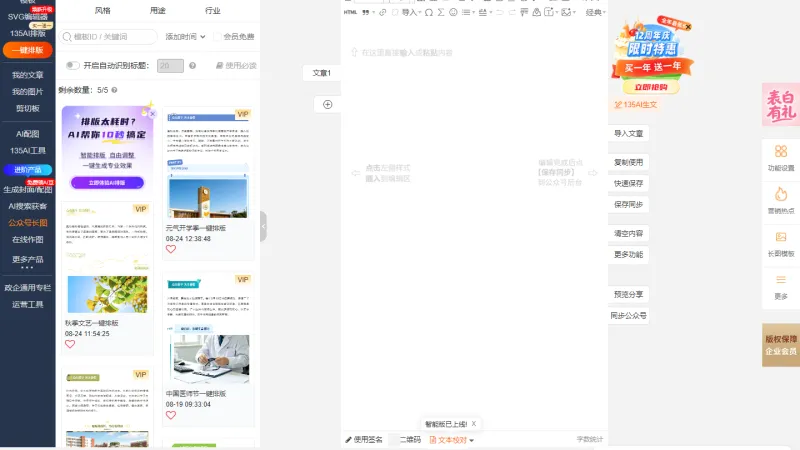Insert special character with Omega icon

[429, 12]
